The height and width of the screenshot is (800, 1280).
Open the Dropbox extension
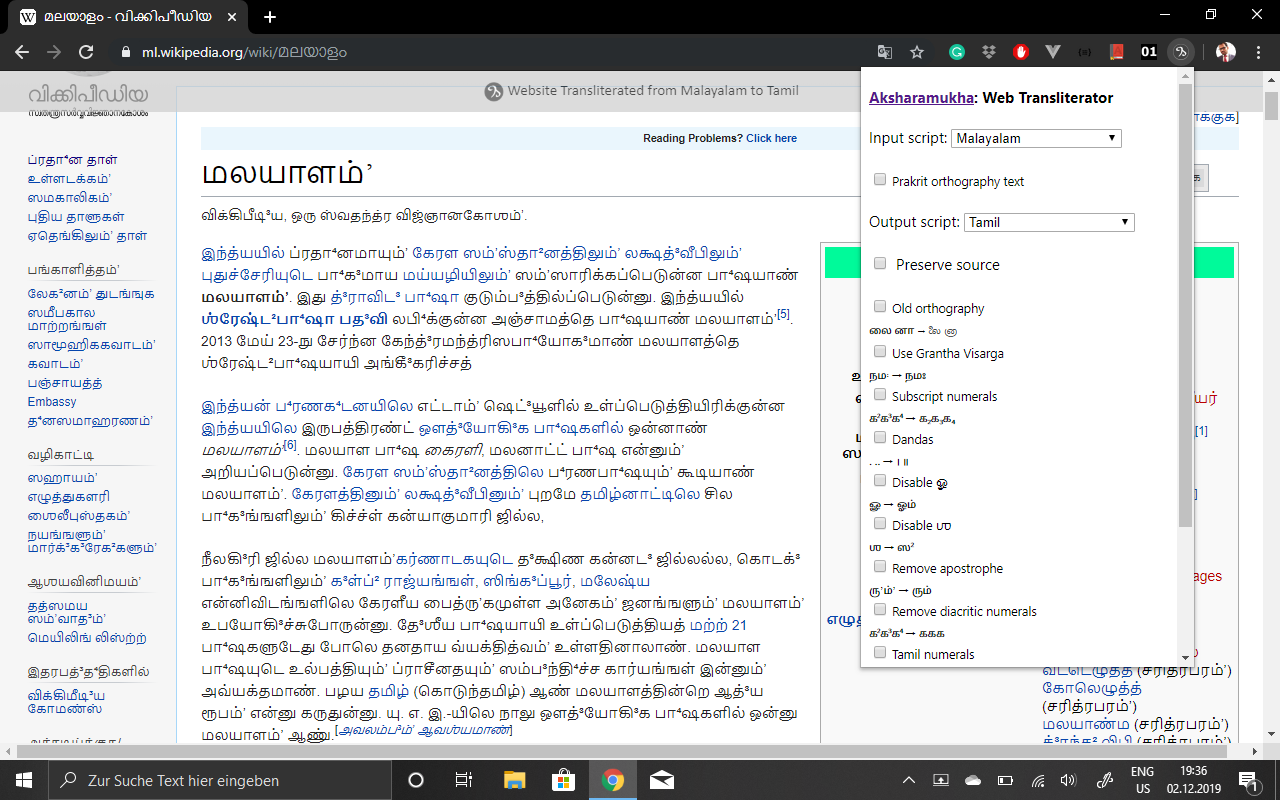point(989,52)
